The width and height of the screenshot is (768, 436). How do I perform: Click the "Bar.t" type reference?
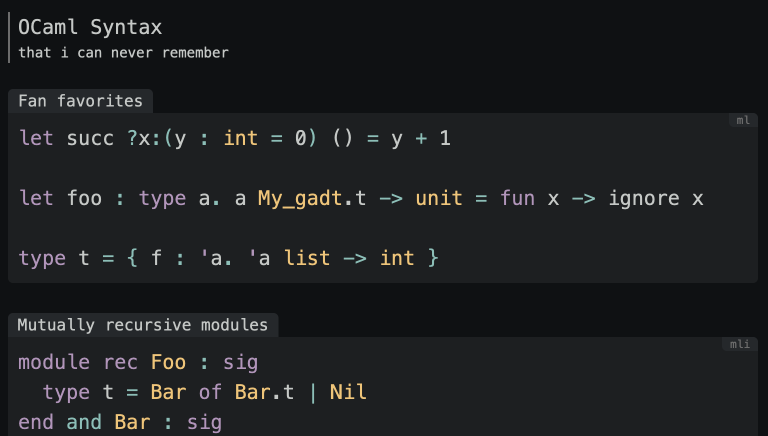tap(264, 392)
